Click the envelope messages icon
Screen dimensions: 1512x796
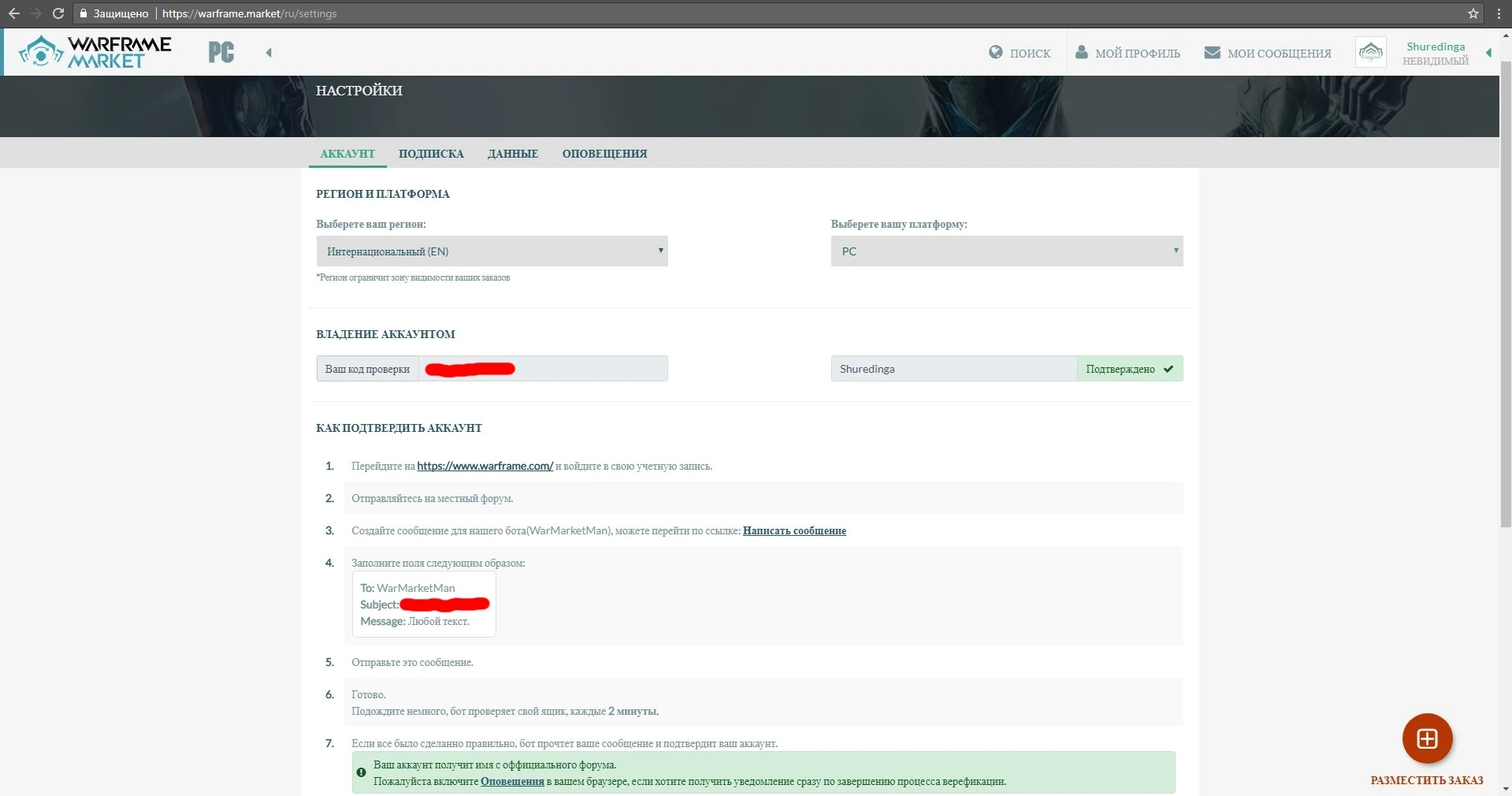(x=1213, y=53)
